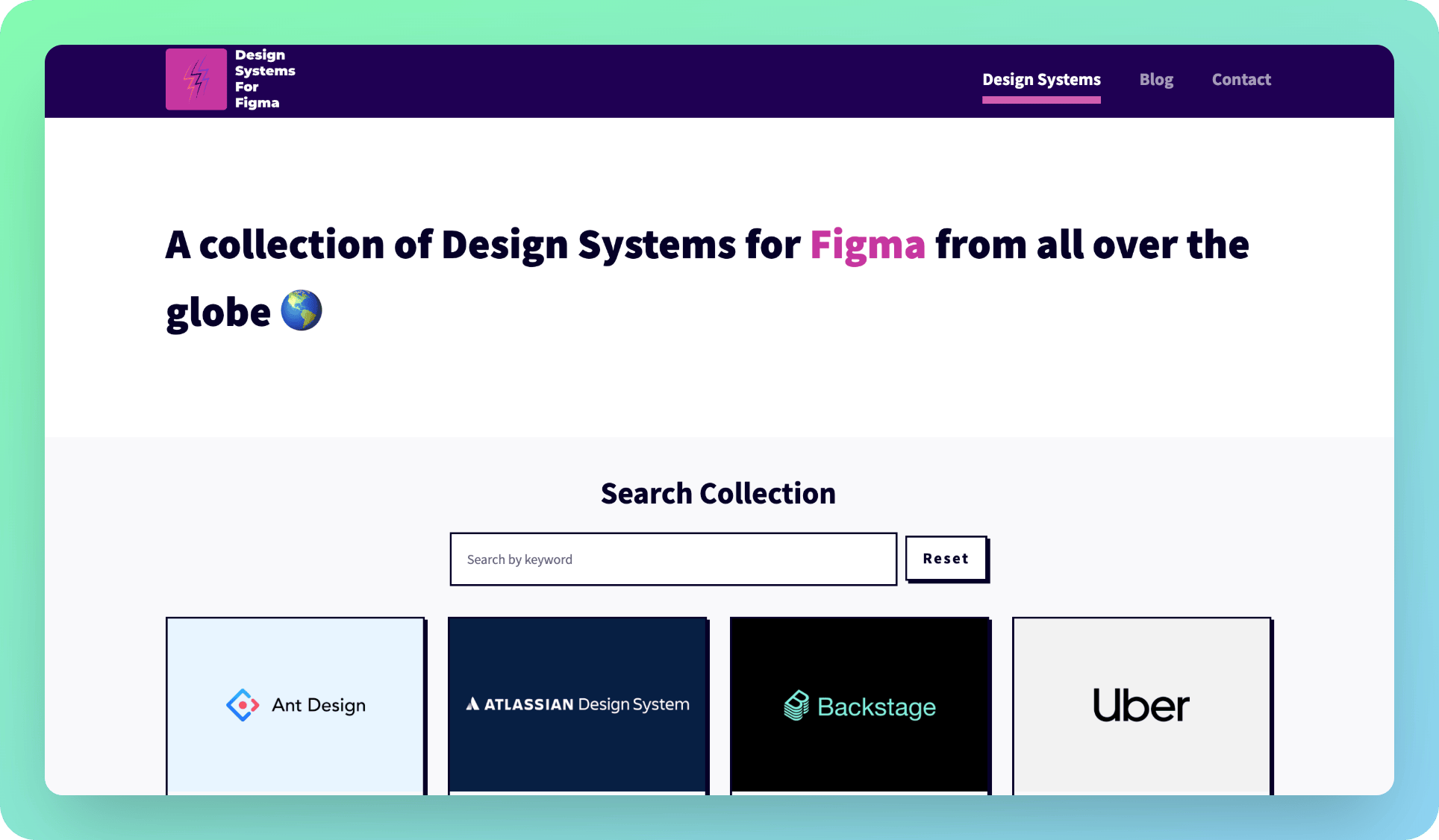This screenshot has height=840, width=1439.
Task: Go to the Blog page
Action: [x=1156, y=80]
